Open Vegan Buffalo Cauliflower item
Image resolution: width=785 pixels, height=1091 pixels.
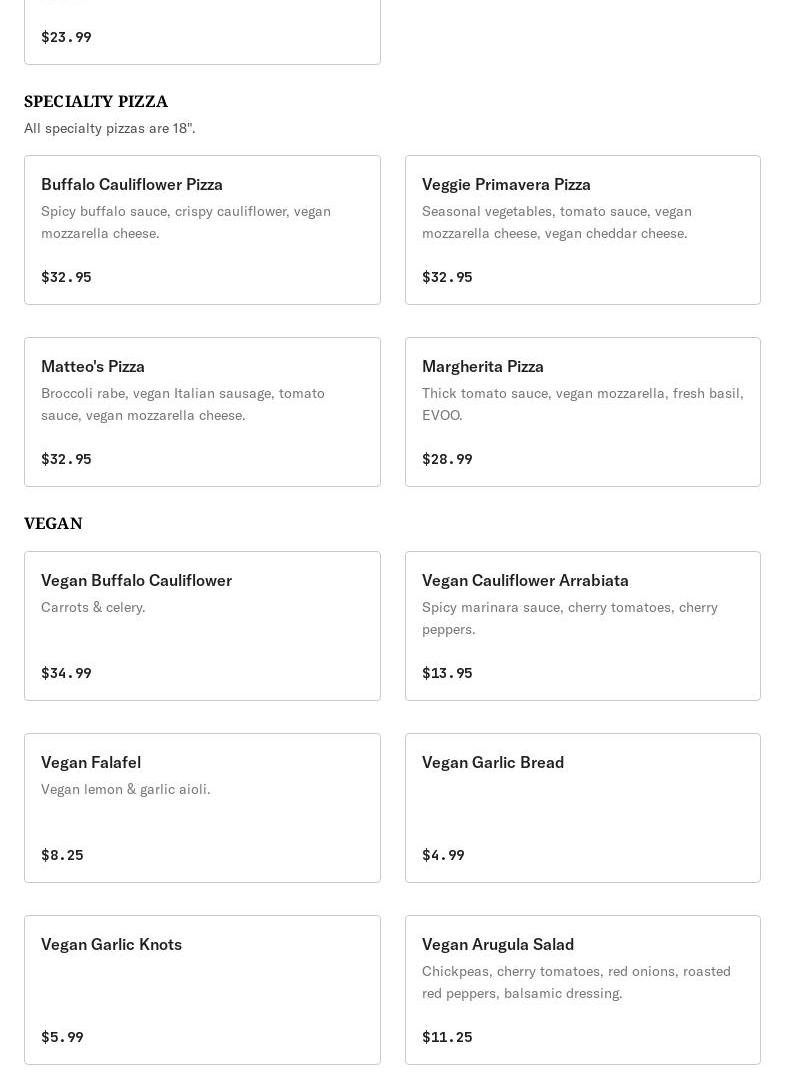coord(202,625)
